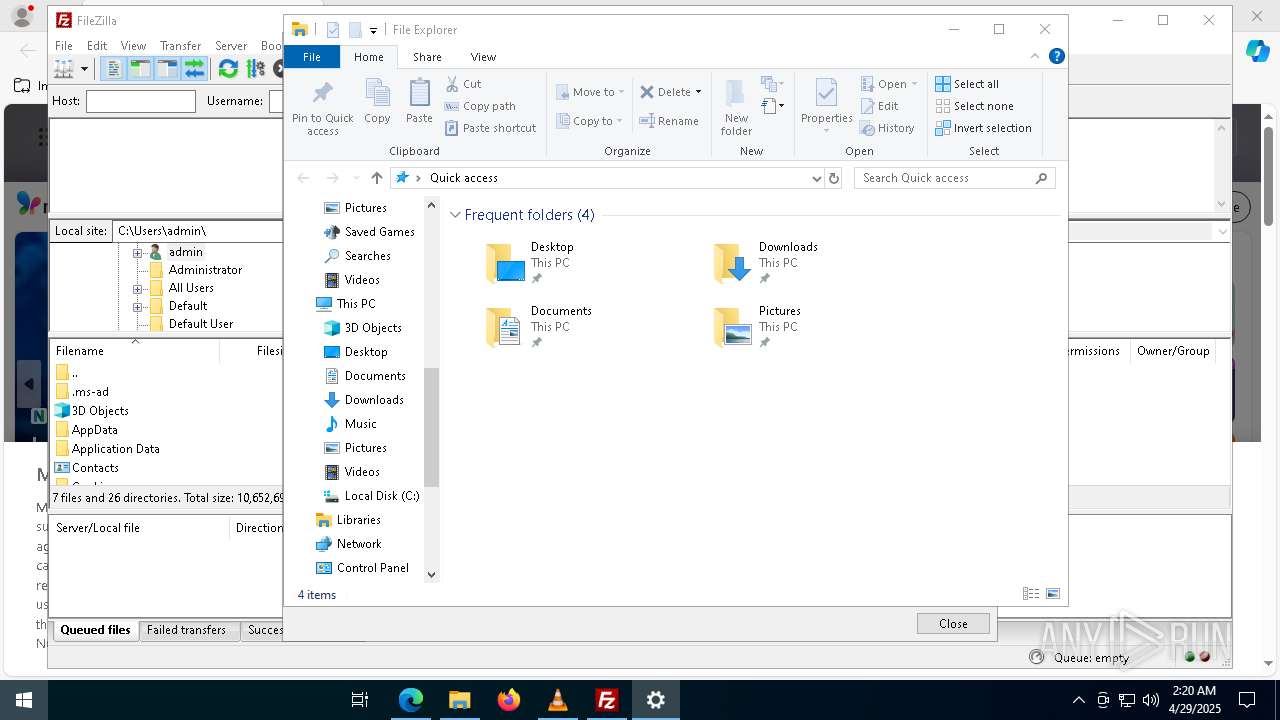Open the File tab in Explorer
1280x720 pixels.
(312, 57)
